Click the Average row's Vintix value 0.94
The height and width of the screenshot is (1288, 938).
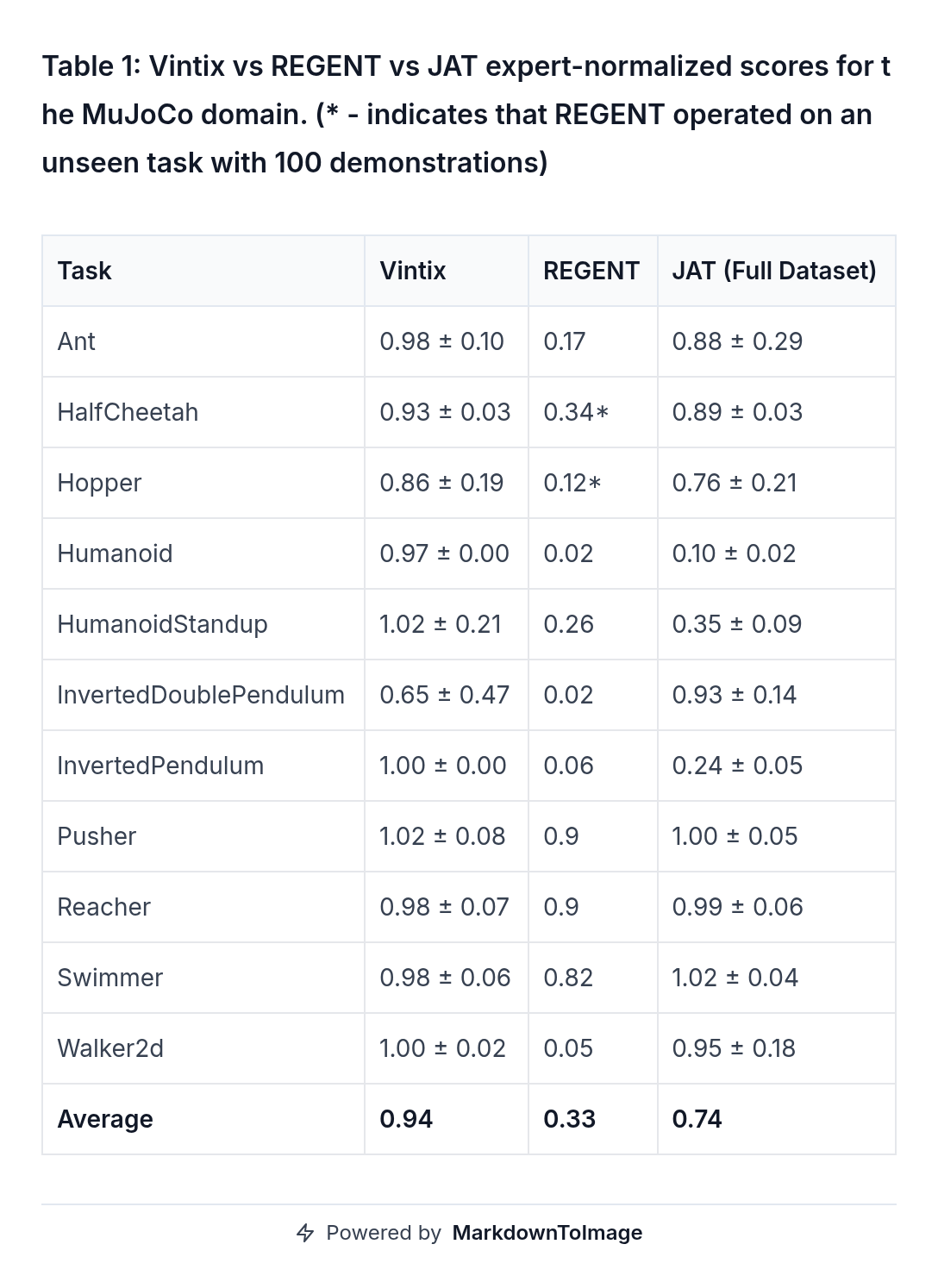click(x=406, y=1119)
